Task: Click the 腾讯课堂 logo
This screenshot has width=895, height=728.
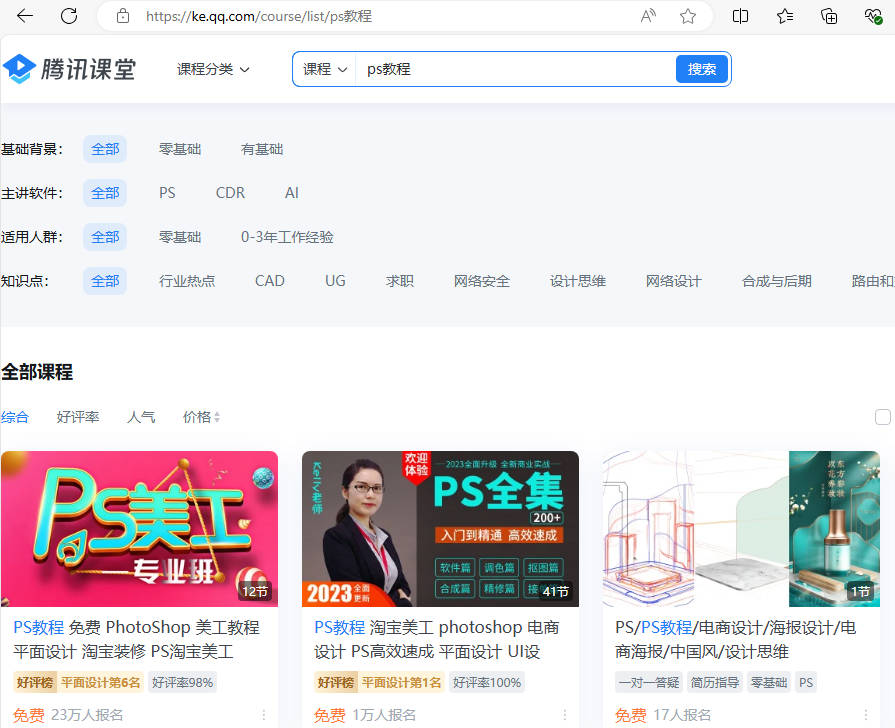Action: click(69, 69)
